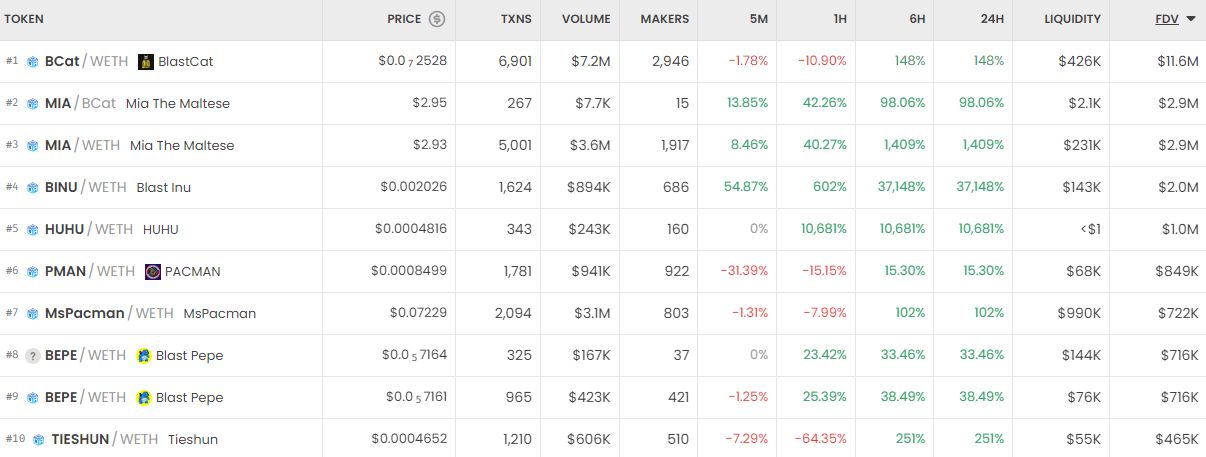The width and height of the screenshot is (1206, 457).
Task: Open the MIA / WETH pair
Action: click(x=82, y=145)
